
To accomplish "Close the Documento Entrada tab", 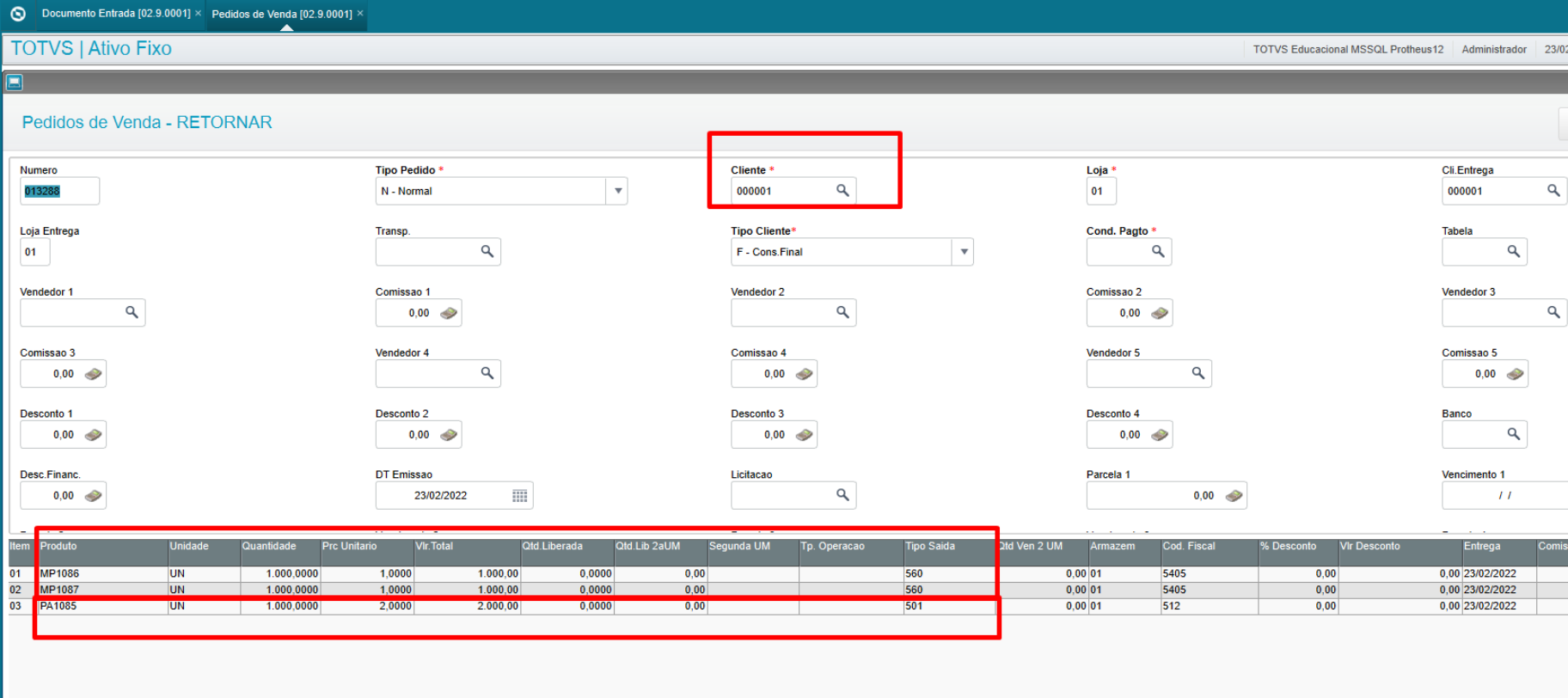I will pyautogui.click(x=199, y=13).
